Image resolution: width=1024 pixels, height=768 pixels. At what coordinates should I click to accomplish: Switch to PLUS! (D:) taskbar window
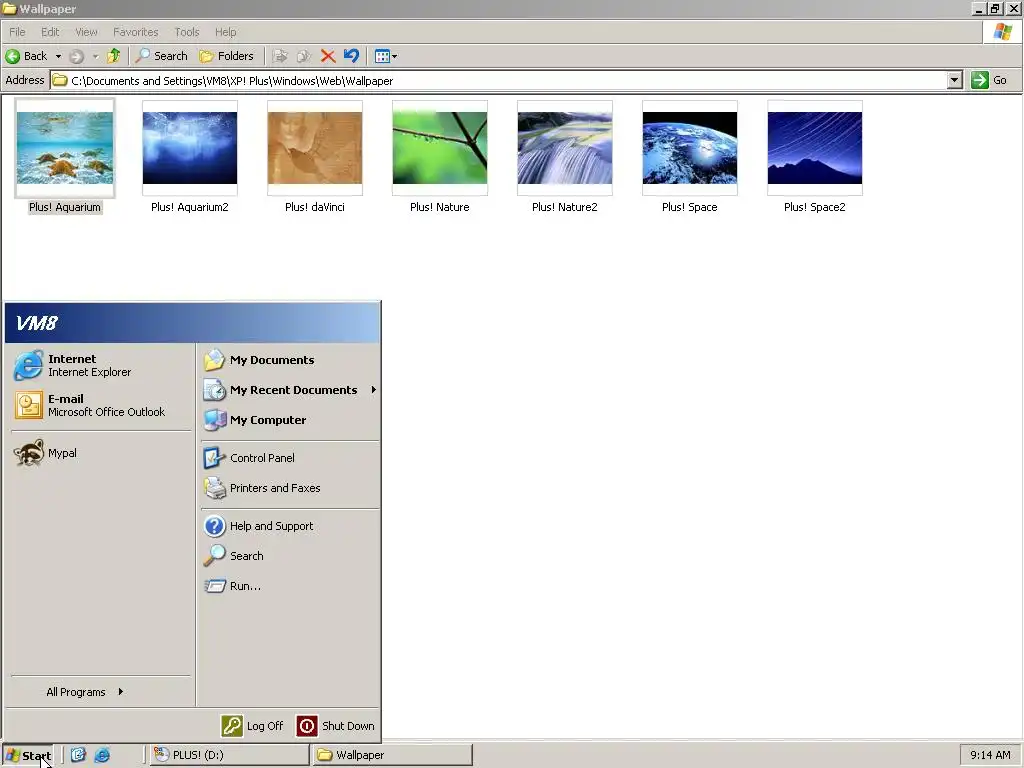pos(229,755)
